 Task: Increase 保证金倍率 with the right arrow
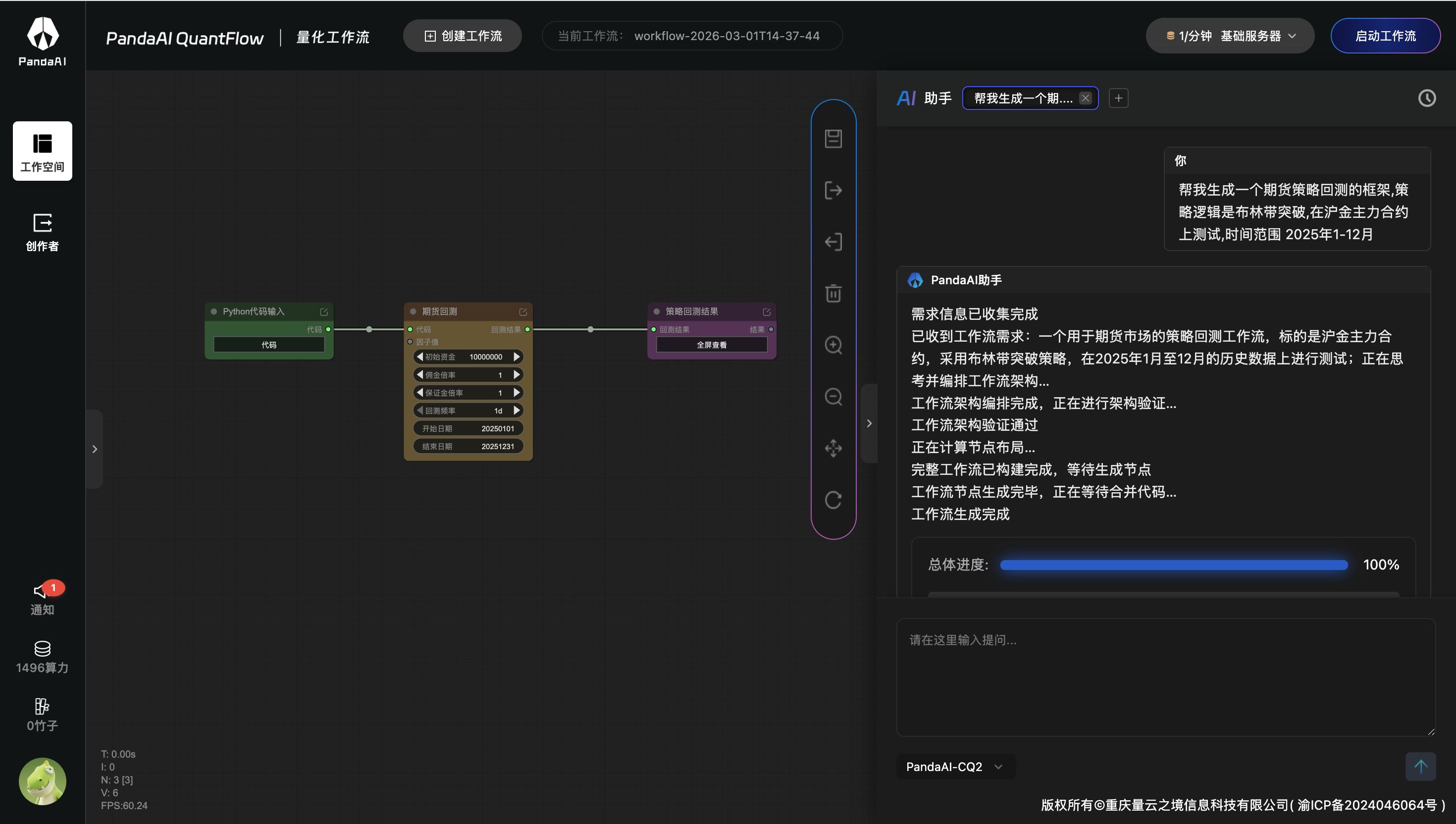[517, 392]
